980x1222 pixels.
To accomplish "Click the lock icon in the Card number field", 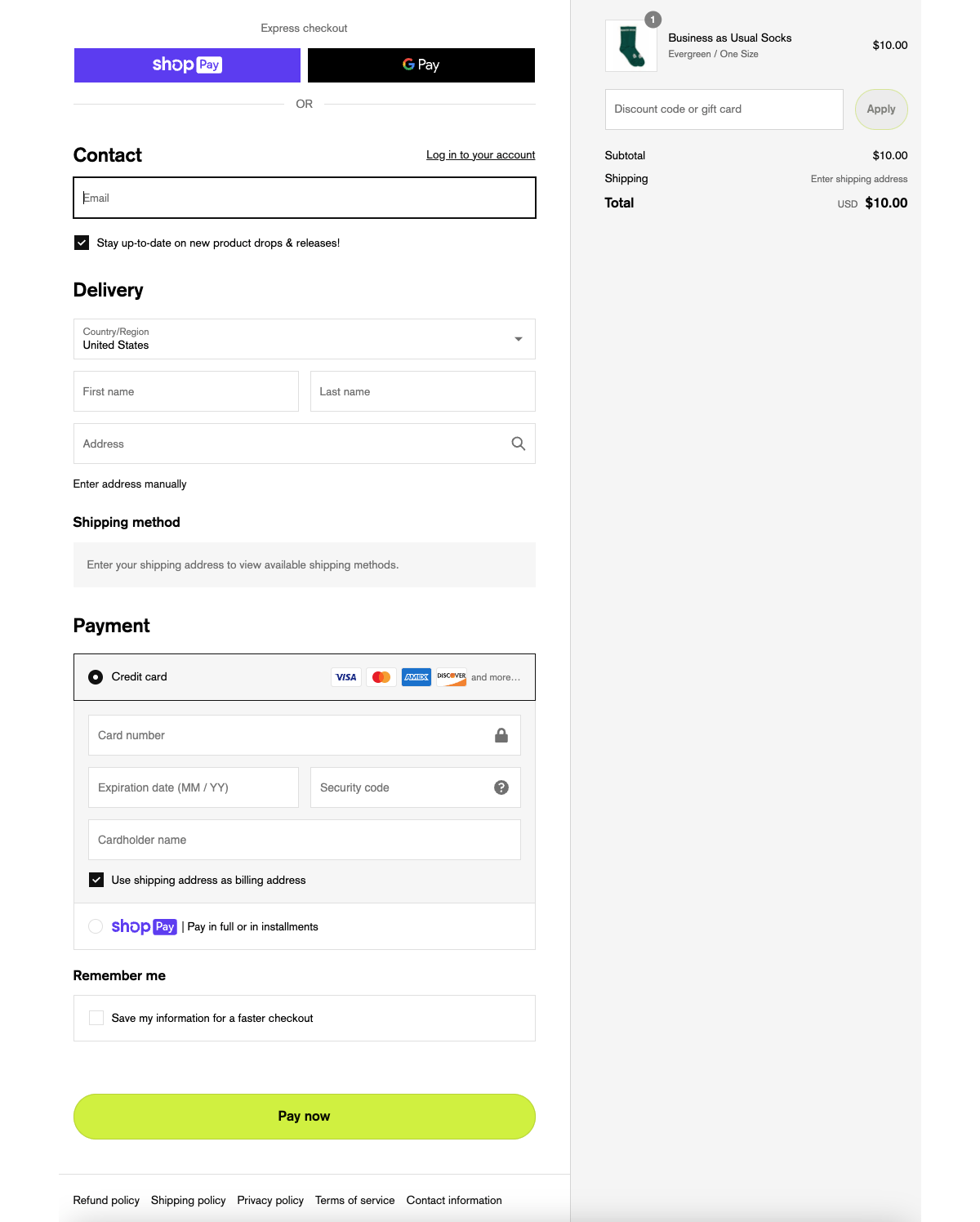I will pyautogui.click(x=501, y=734).
